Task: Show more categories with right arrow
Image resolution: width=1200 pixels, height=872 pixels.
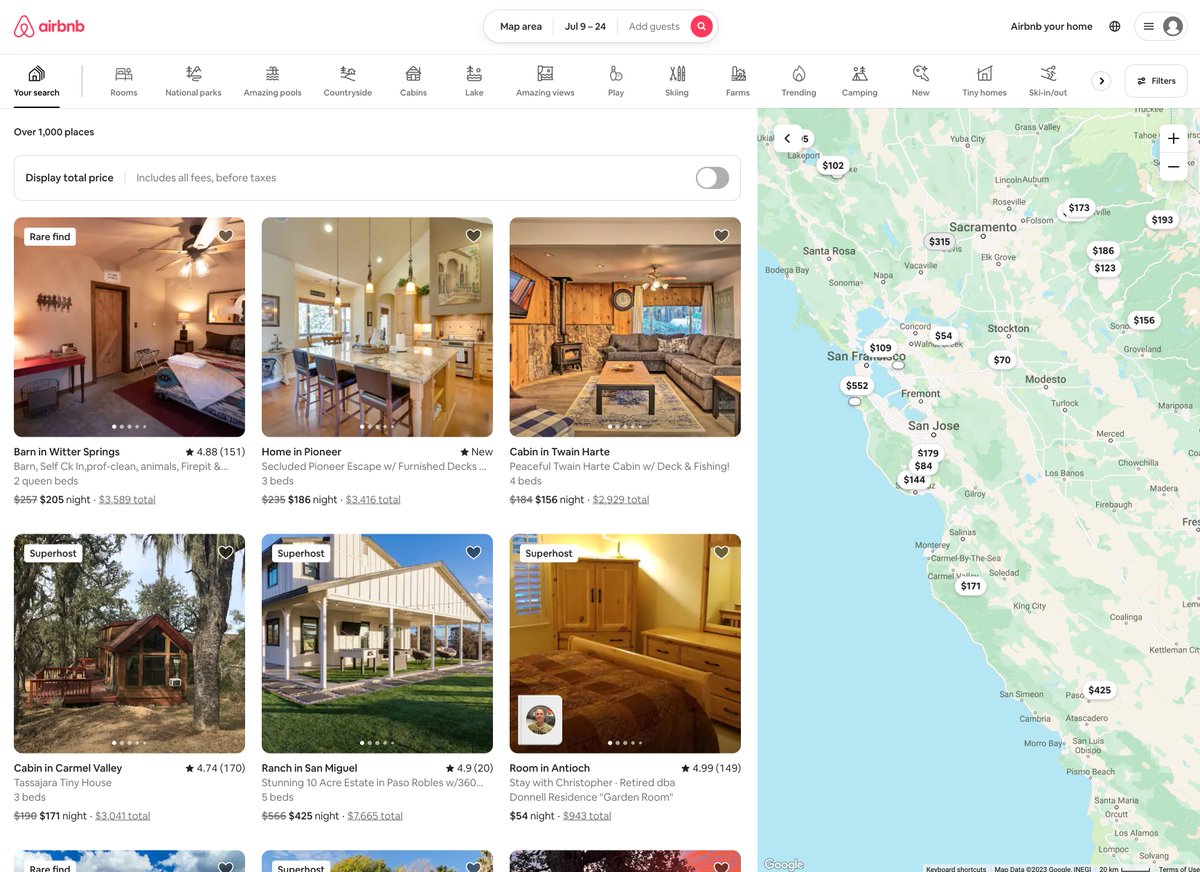Action: (x=1101, y=81)
